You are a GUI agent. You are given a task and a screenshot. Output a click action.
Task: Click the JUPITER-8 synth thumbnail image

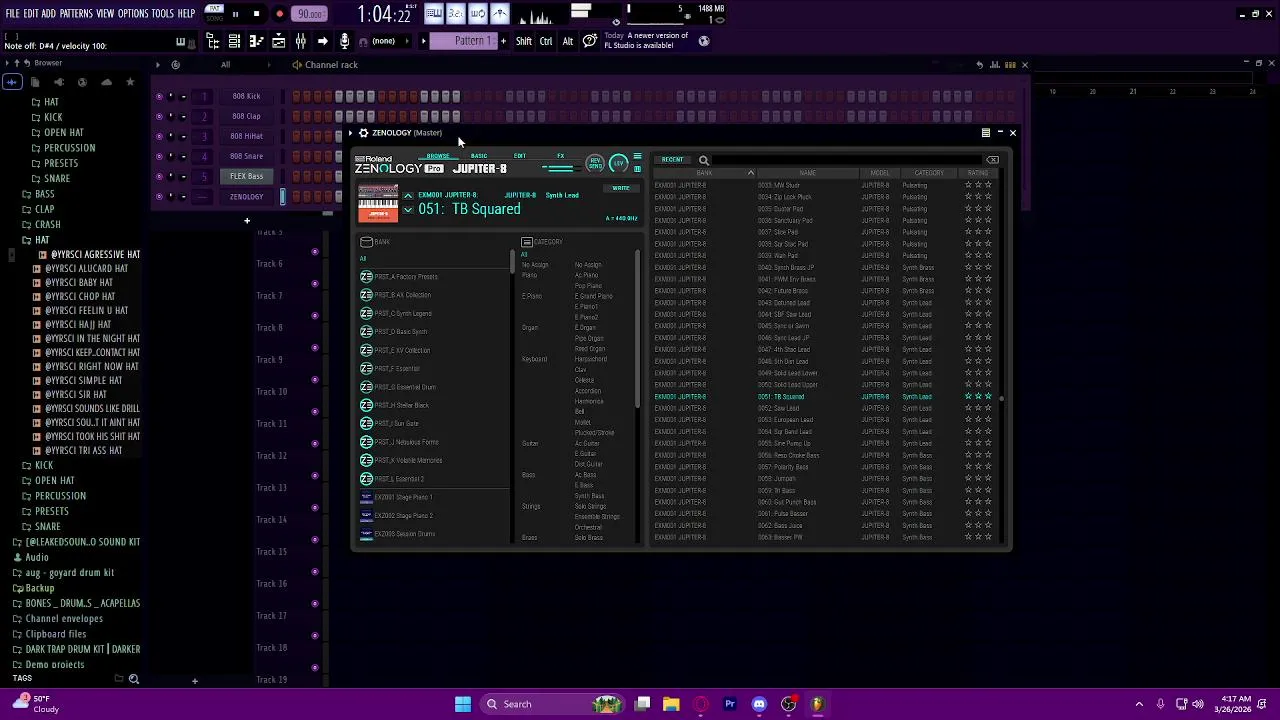[x=378, y=203]
